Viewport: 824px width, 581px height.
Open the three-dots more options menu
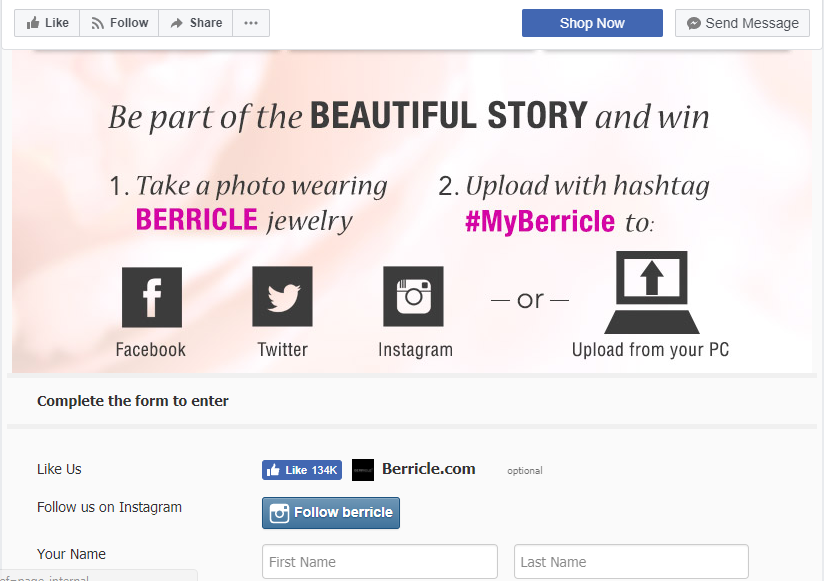point(251,23)
